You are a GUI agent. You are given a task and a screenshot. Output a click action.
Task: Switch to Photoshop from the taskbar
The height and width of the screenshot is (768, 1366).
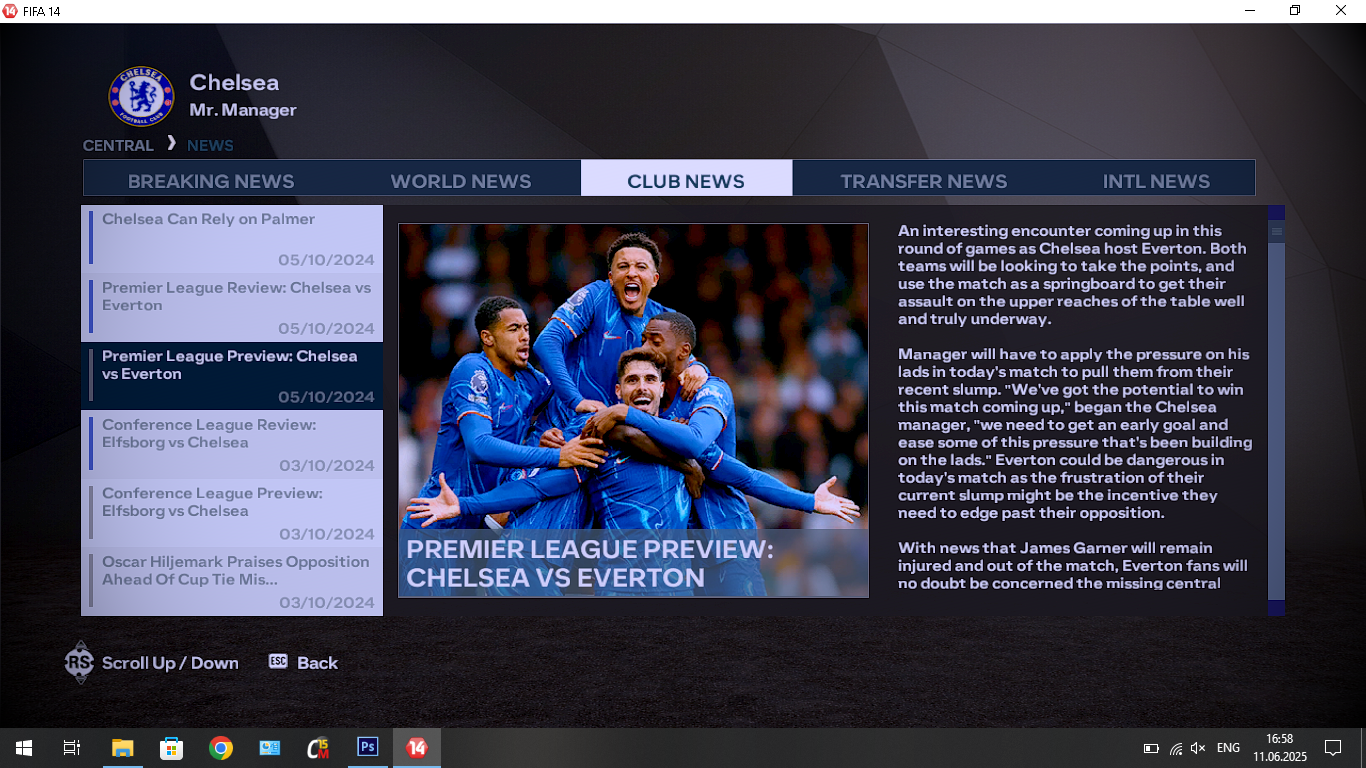coord(368,748)
